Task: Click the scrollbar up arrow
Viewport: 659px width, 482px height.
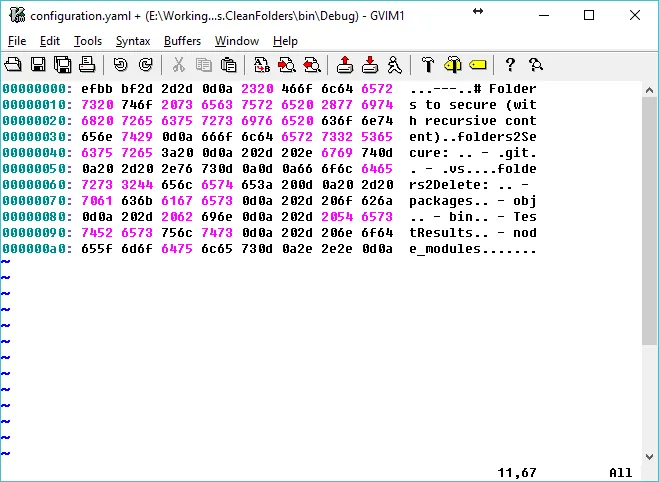Action: 649,90
